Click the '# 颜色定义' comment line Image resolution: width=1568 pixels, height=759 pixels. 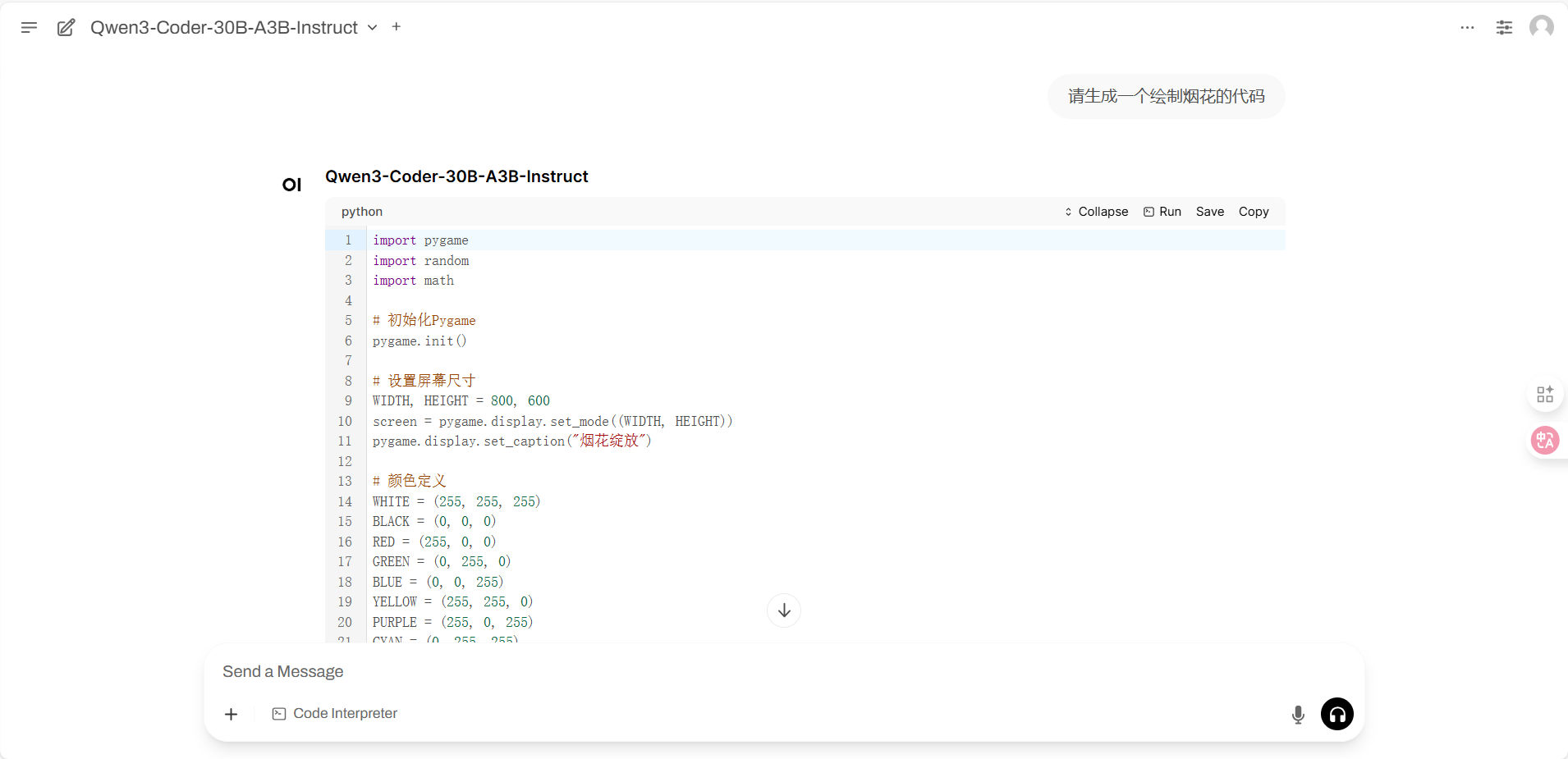click(x=410, y=482)
